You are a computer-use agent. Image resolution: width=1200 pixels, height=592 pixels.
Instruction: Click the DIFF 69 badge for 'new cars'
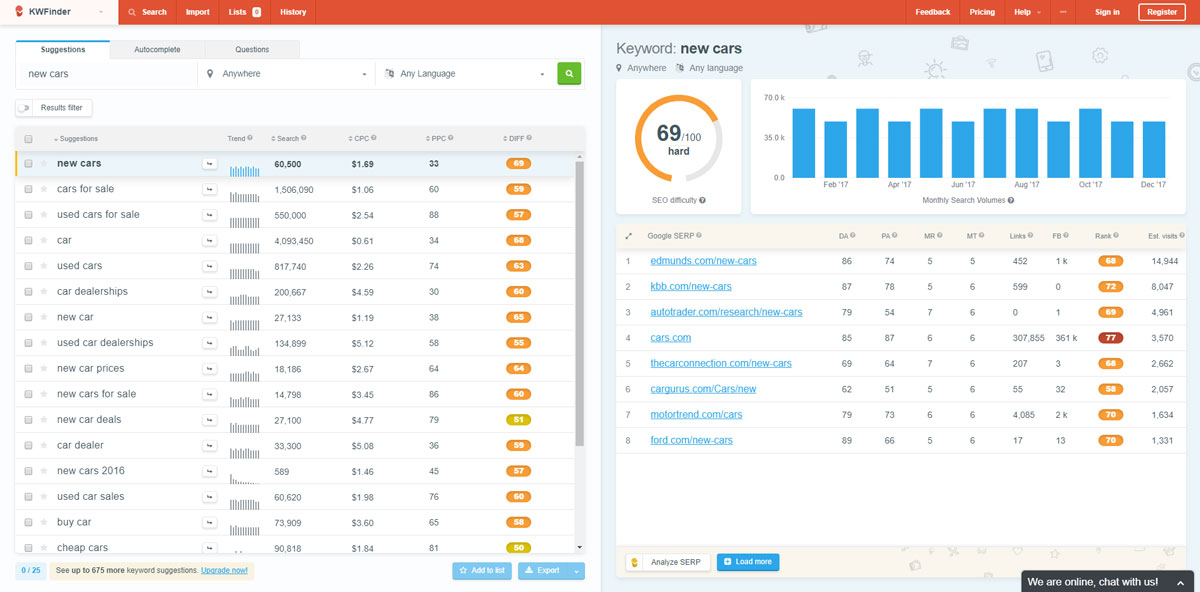(518, 163)
